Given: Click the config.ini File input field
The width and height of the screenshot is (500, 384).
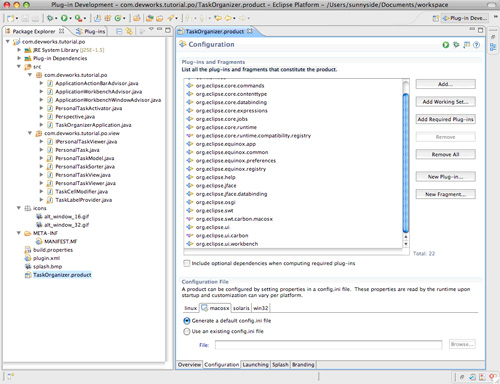Looking at the screenshot, I should point(328,345).
